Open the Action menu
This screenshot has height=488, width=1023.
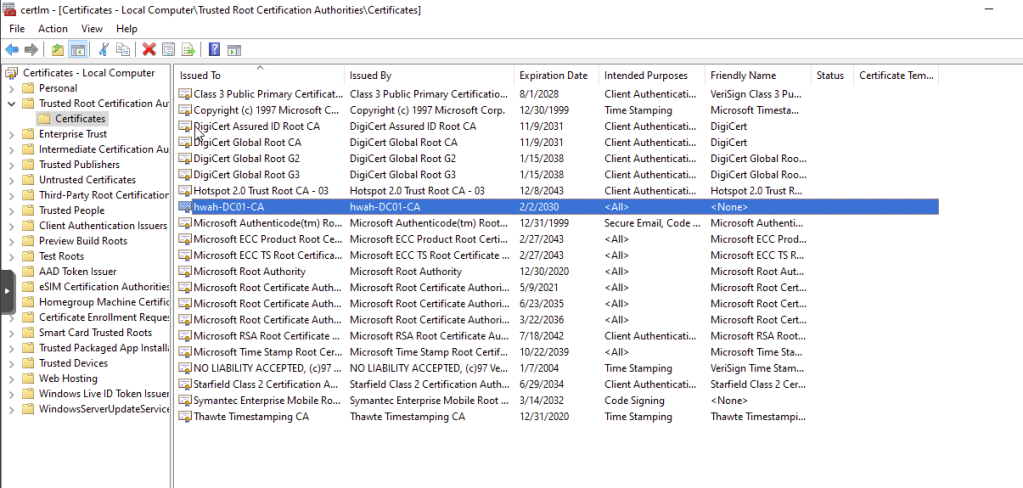pos(52,29)
